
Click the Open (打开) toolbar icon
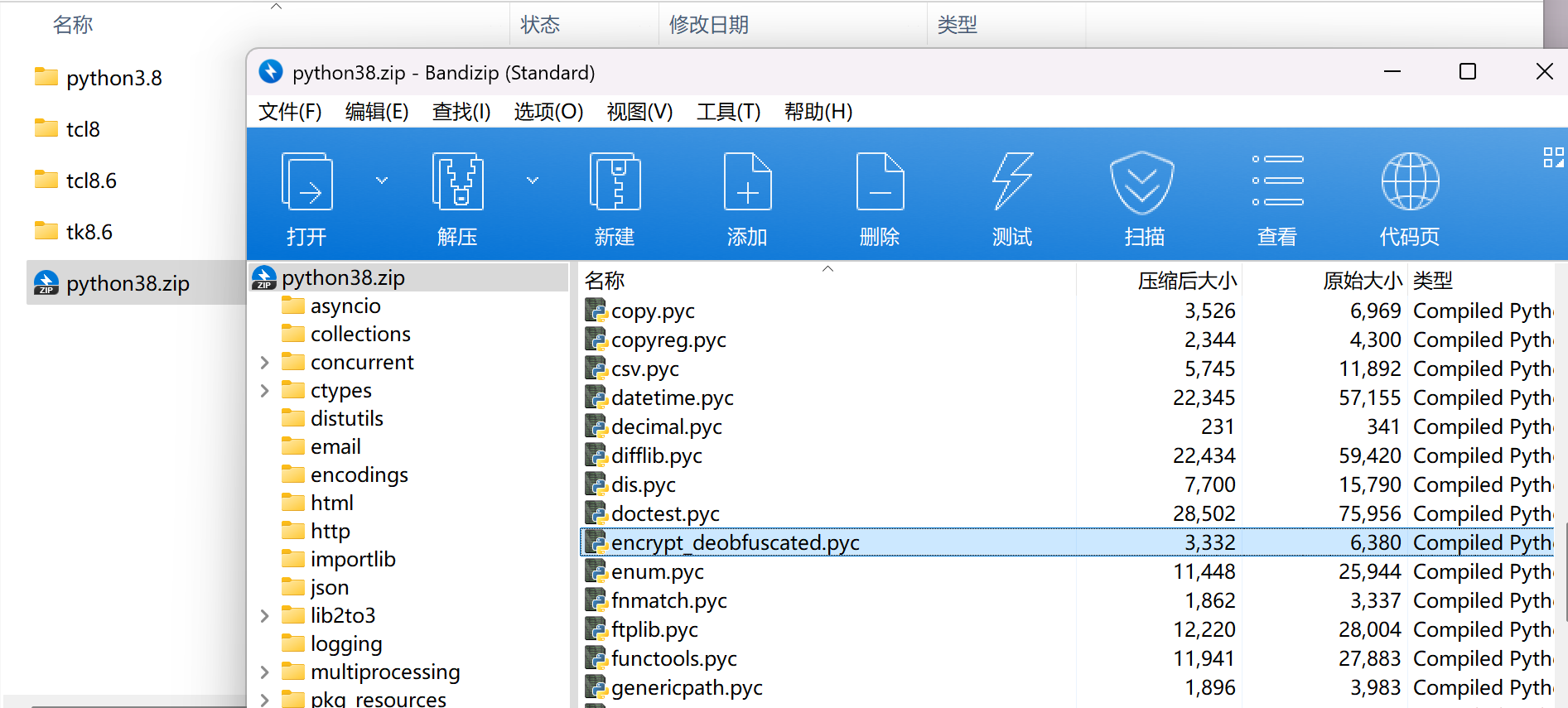[307, 181]
